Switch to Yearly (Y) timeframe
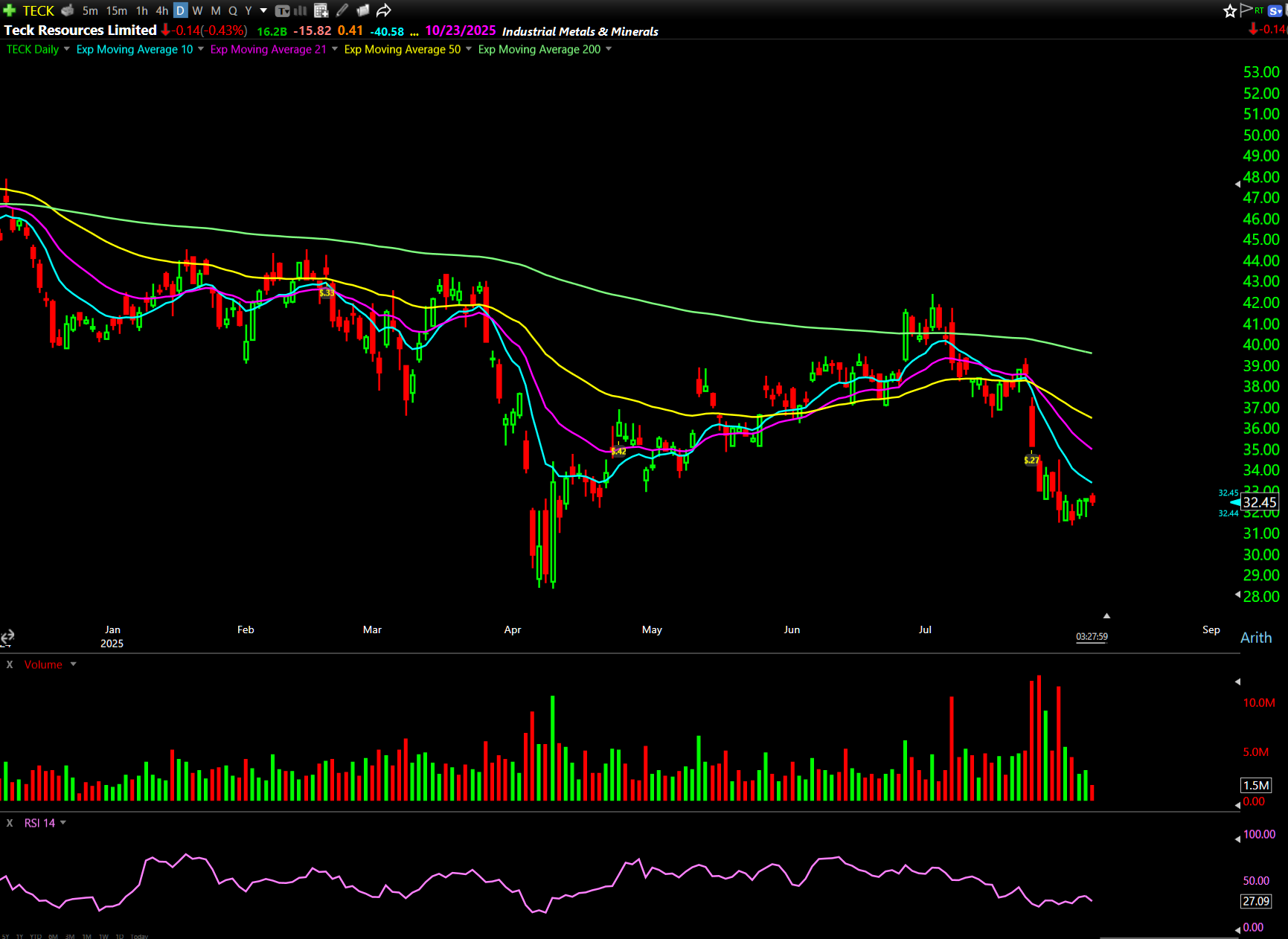The image size is (1288, 939). tap(249, 10)
